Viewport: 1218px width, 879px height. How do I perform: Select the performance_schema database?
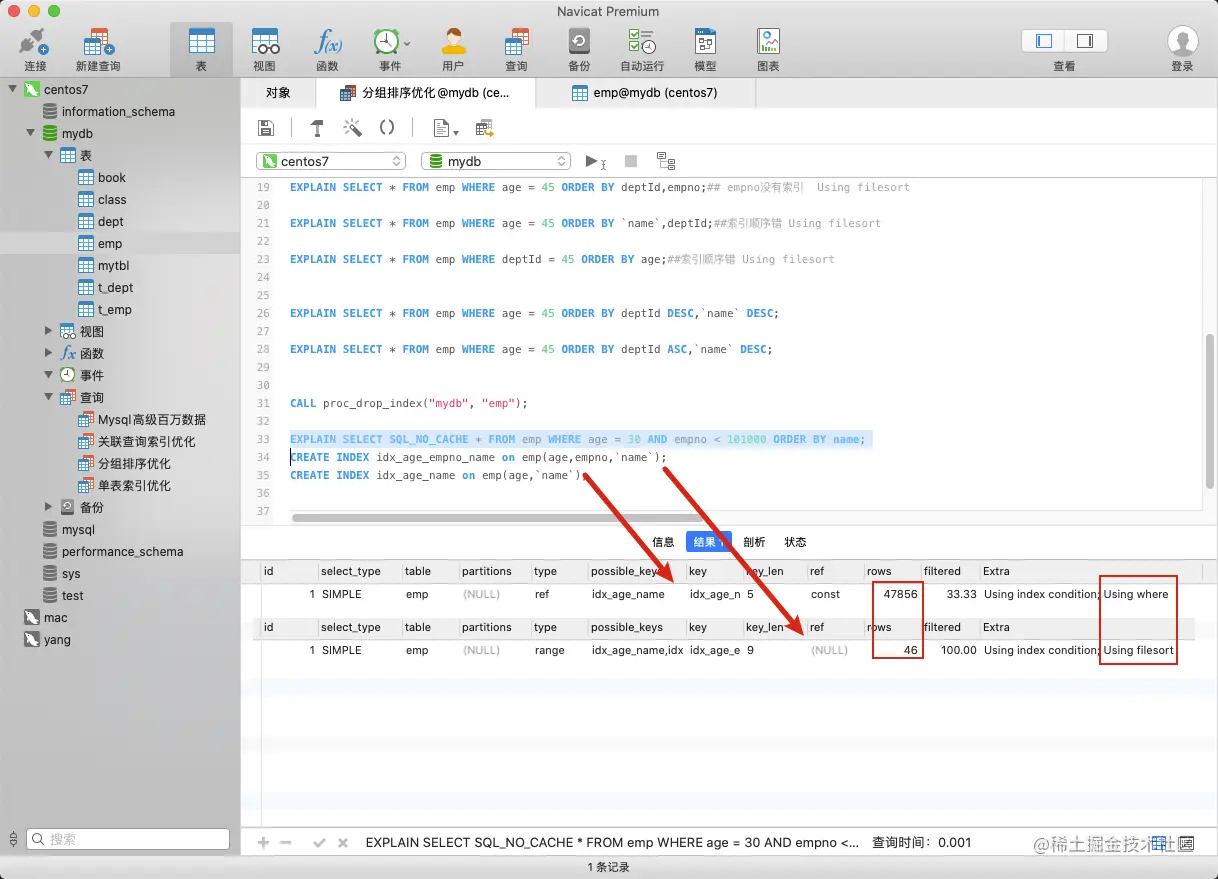tap(120, 551)
